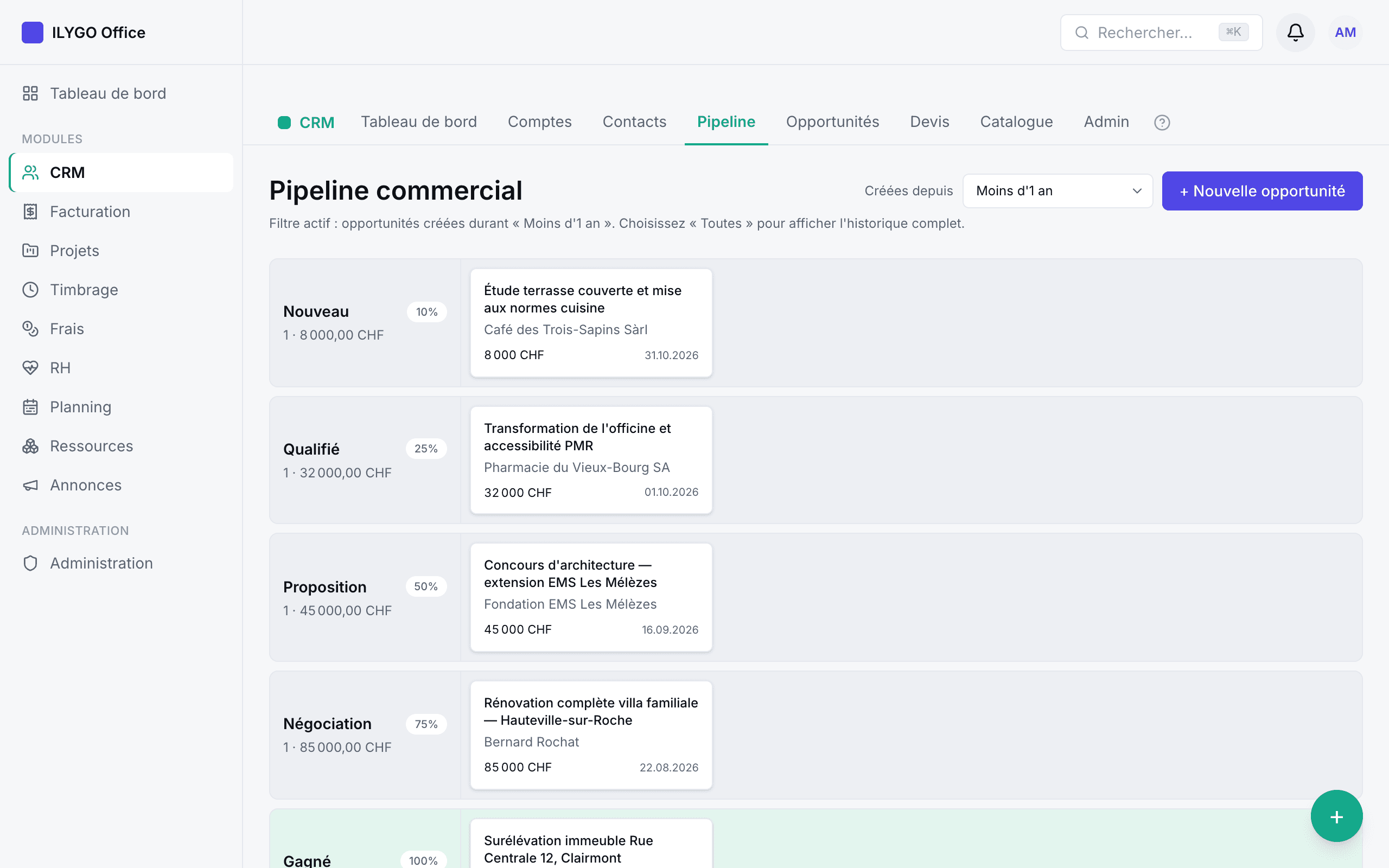Image resolution: width=1389 pixels, height=868 pixels.
Task: Click the Nouveau stage heading
Action: pyautogui.click(x=316, y=311)
